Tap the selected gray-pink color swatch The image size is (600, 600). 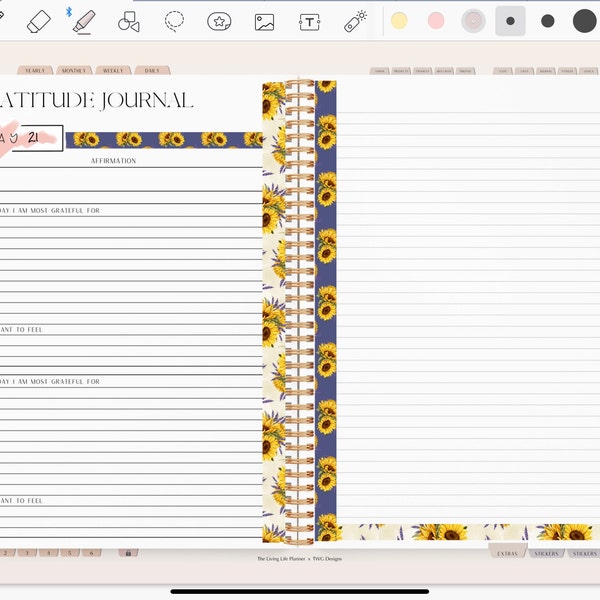[x=473, y=21]
